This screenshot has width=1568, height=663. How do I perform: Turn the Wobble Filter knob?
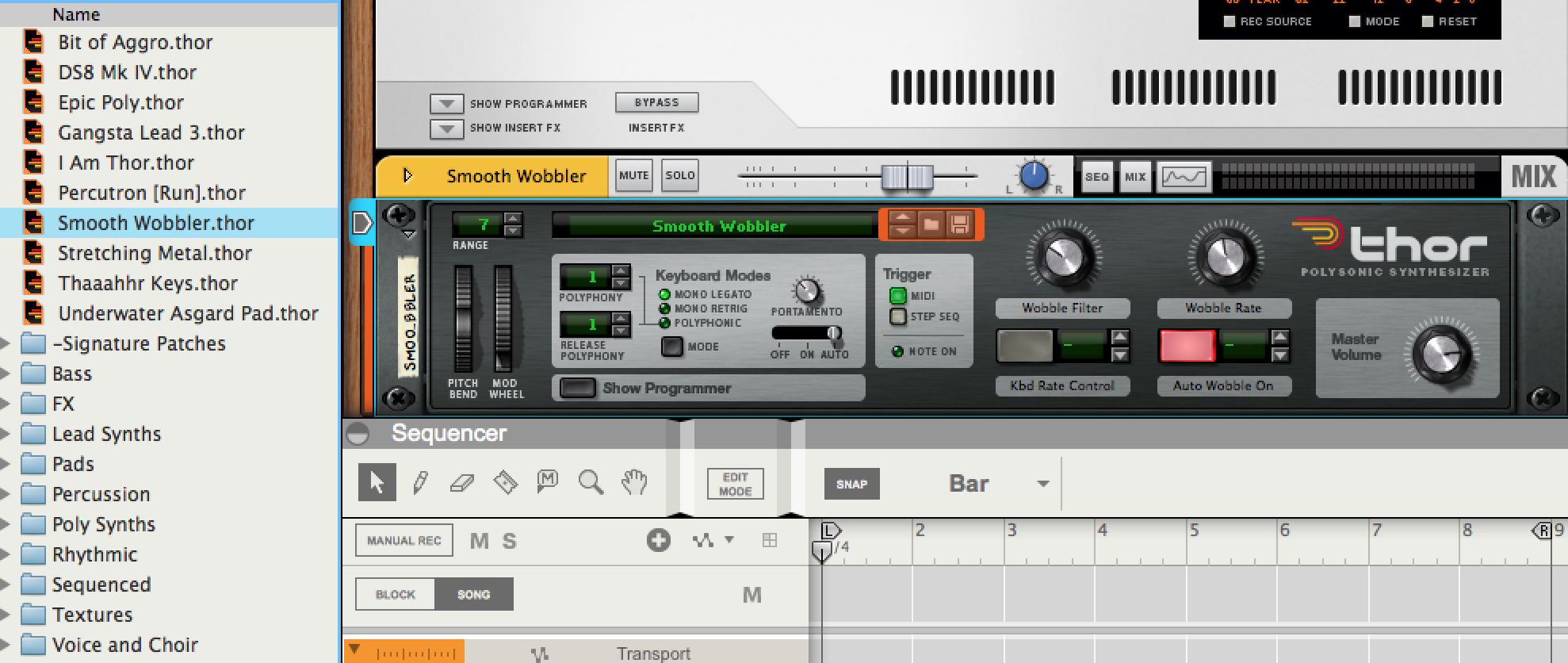(1063, 257)
